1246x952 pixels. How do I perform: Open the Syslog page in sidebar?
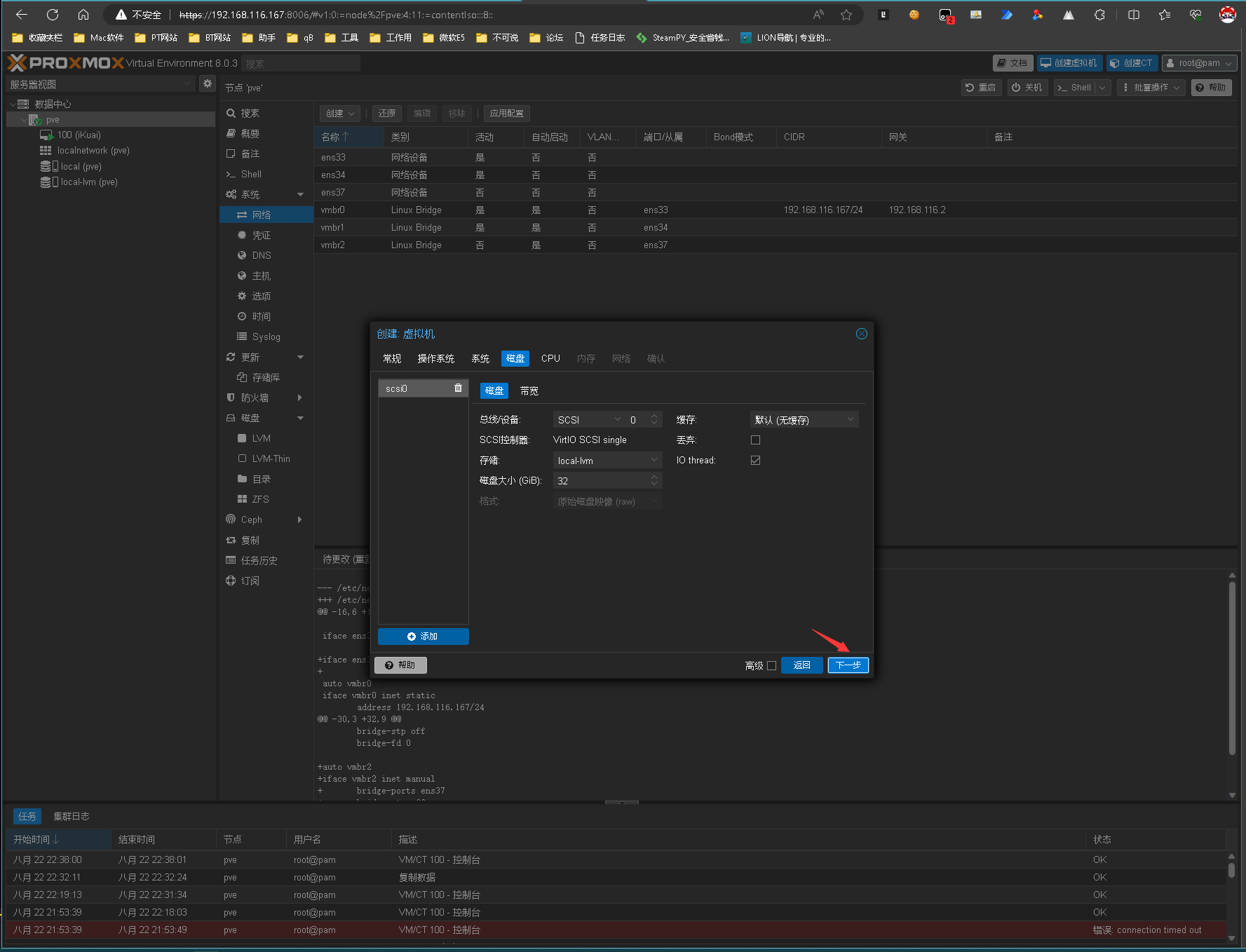point(266,336)
